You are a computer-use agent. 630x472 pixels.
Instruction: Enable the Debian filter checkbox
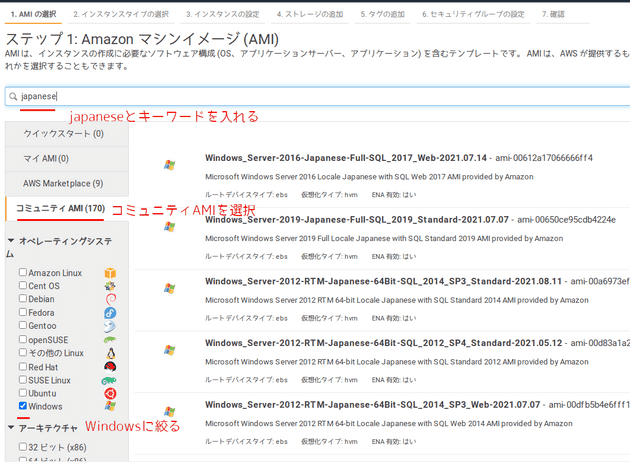click(23, 298)
